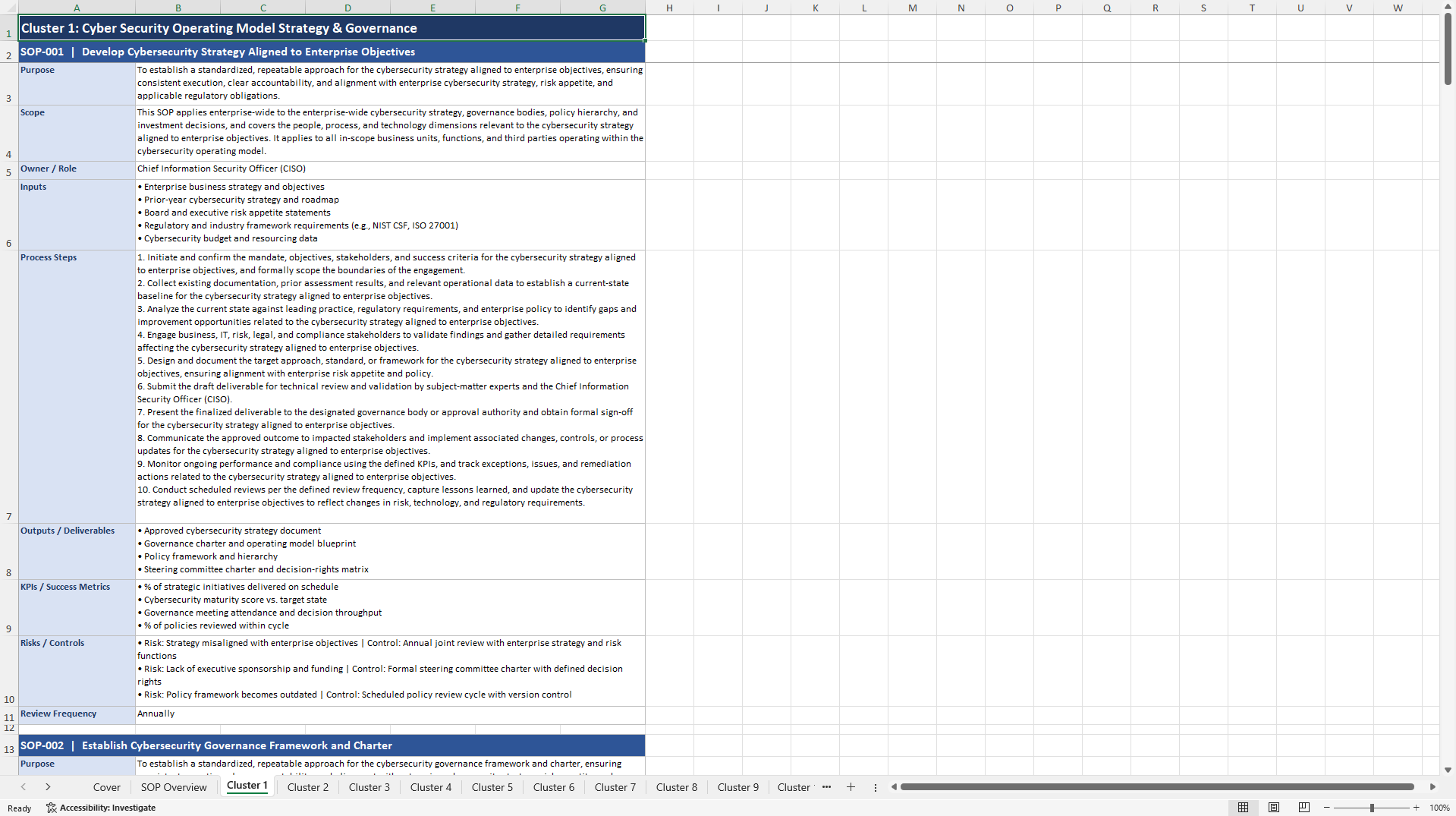Screen dimensions: 1456x816
Task: Click horizontal scrollbar left arrow
Action: (895, 787)
